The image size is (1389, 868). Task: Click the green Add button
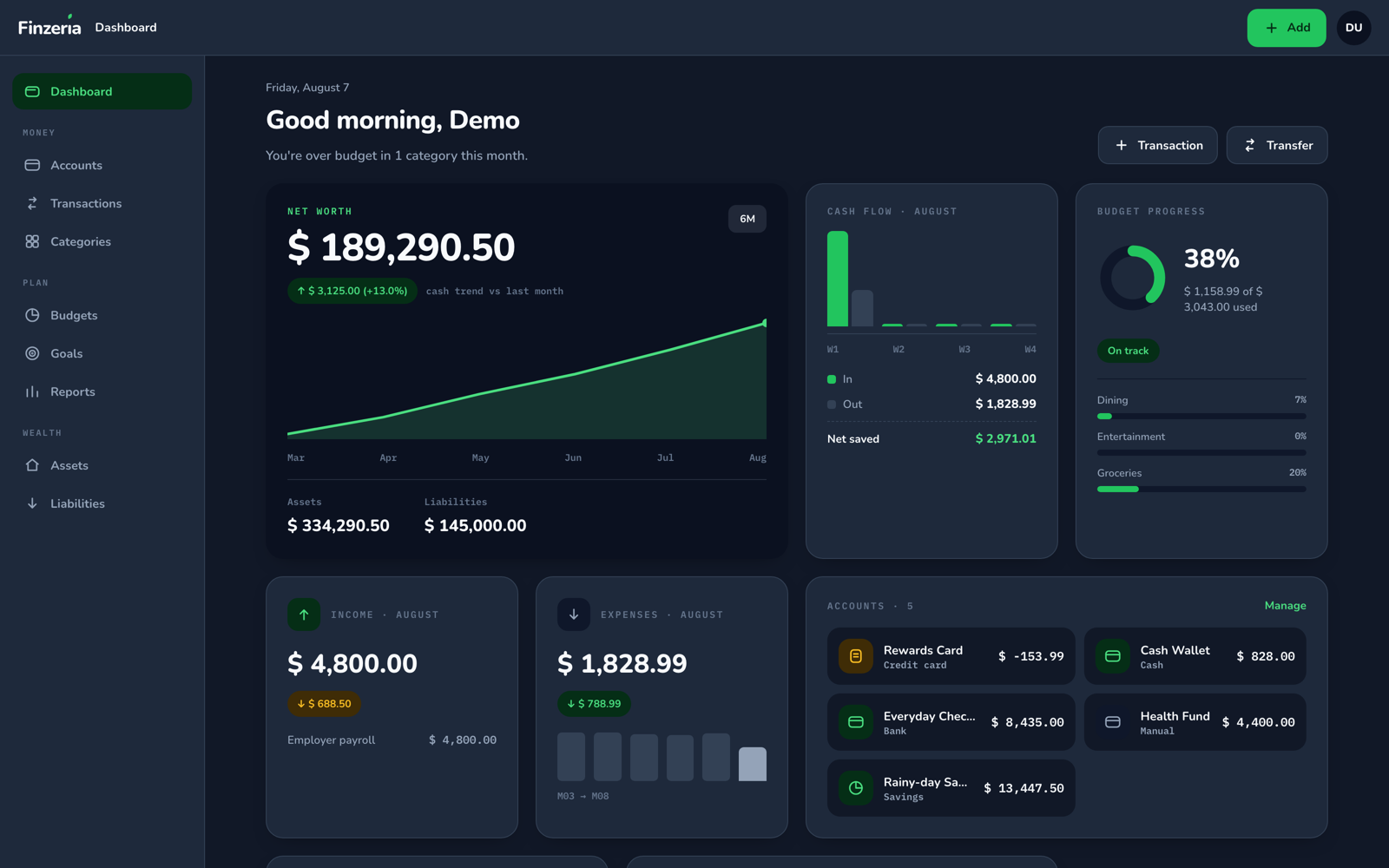tap(1287, 28)
